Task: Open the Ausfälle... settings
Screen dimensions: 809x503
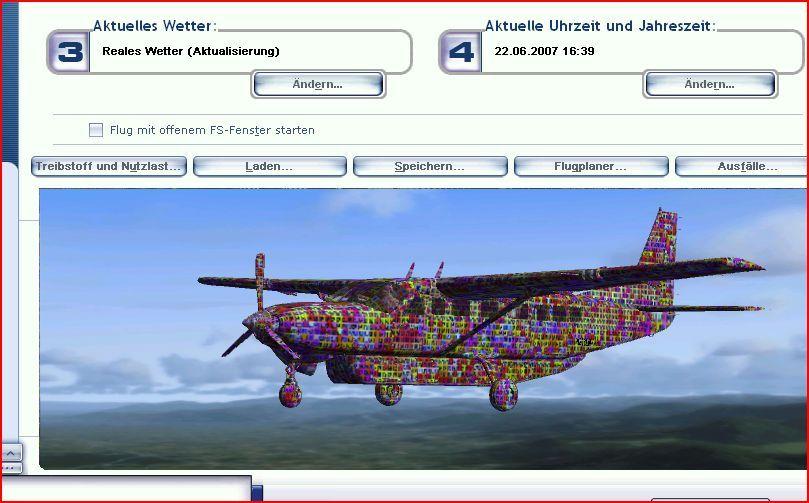Action: point(742,166)
